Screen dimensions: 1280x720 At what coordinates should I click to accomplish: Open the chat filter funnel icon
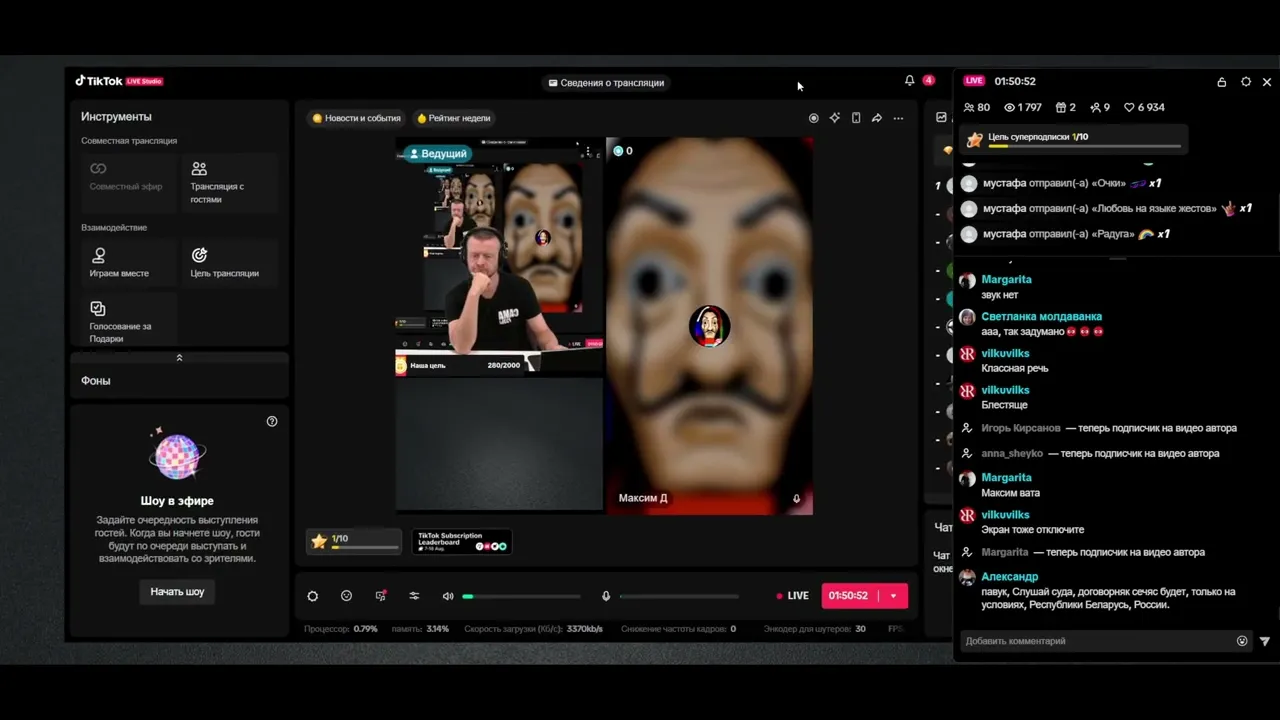click(1265, 641)
